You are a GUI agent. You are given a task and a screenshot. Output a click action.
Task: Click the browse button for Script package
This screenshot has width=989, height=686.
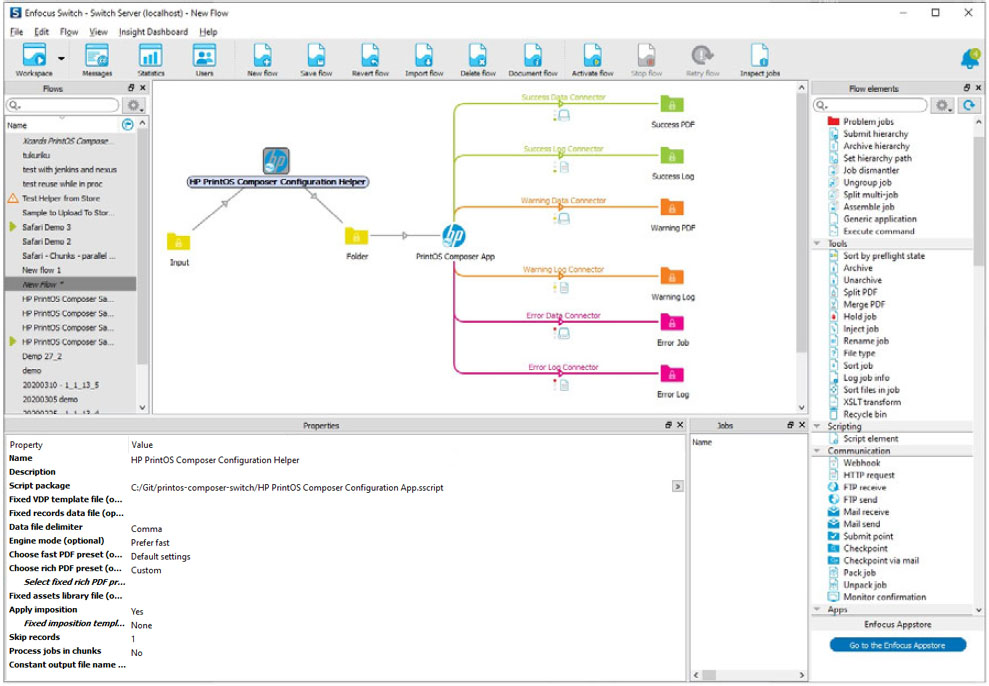pos(676,486)
